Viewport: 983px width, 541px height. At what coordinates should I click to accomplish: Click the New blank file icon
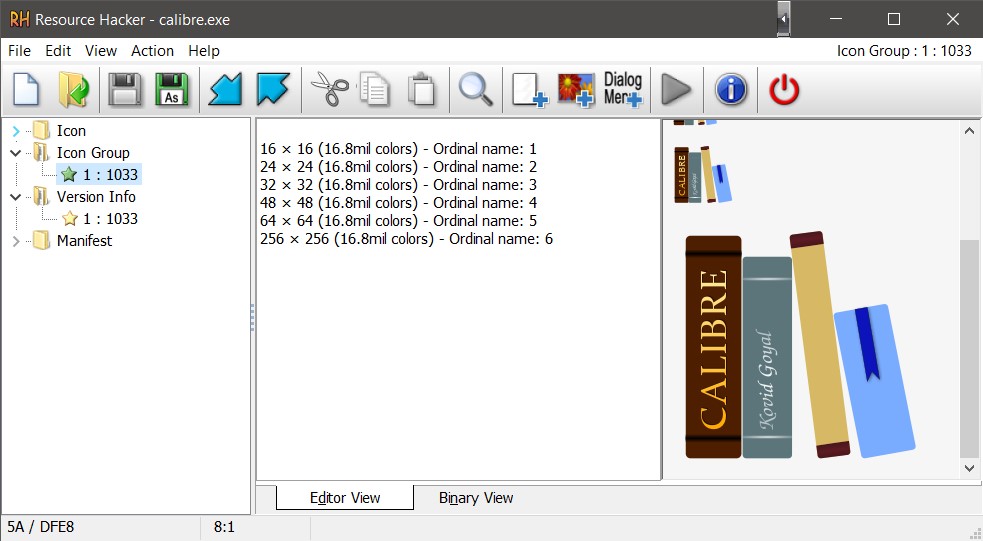[x=26, y=90]
